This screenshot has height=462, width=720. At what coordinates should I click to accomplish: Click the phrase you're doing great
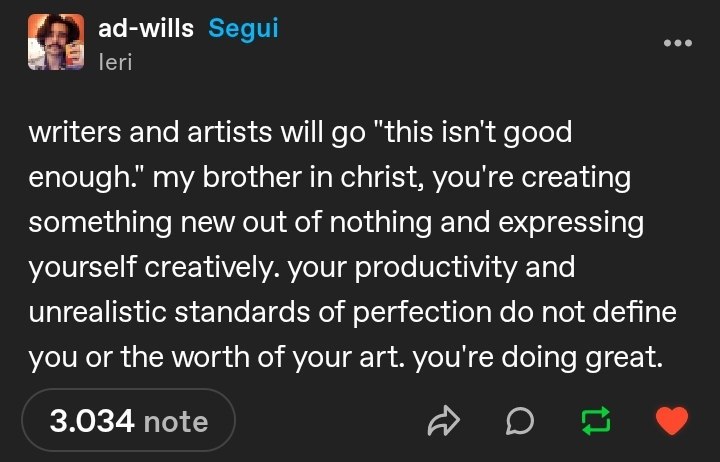pyautogui.click(x=538, y=358)
